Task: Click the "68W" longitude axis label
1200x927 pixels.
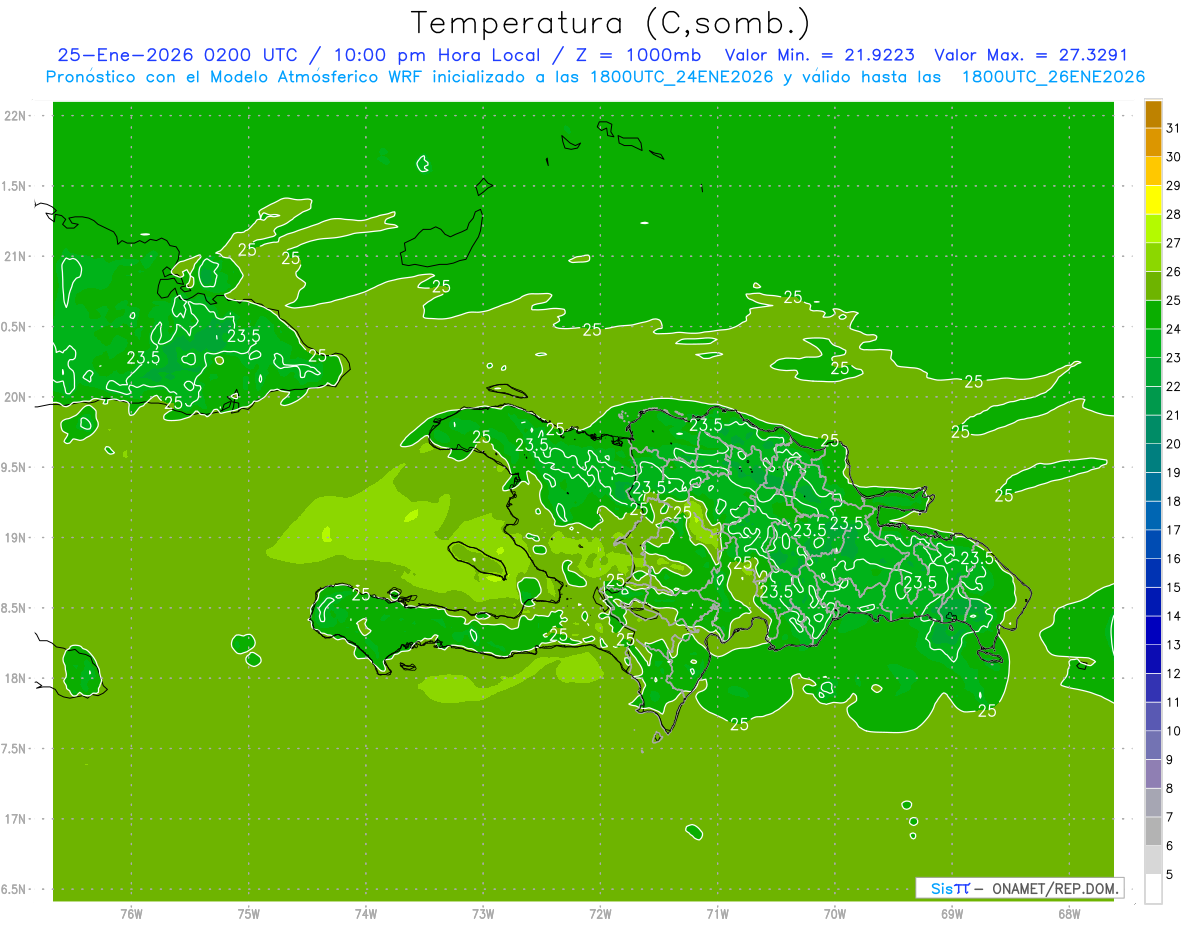Action: pyautogui.click(x=1069, y=913)
